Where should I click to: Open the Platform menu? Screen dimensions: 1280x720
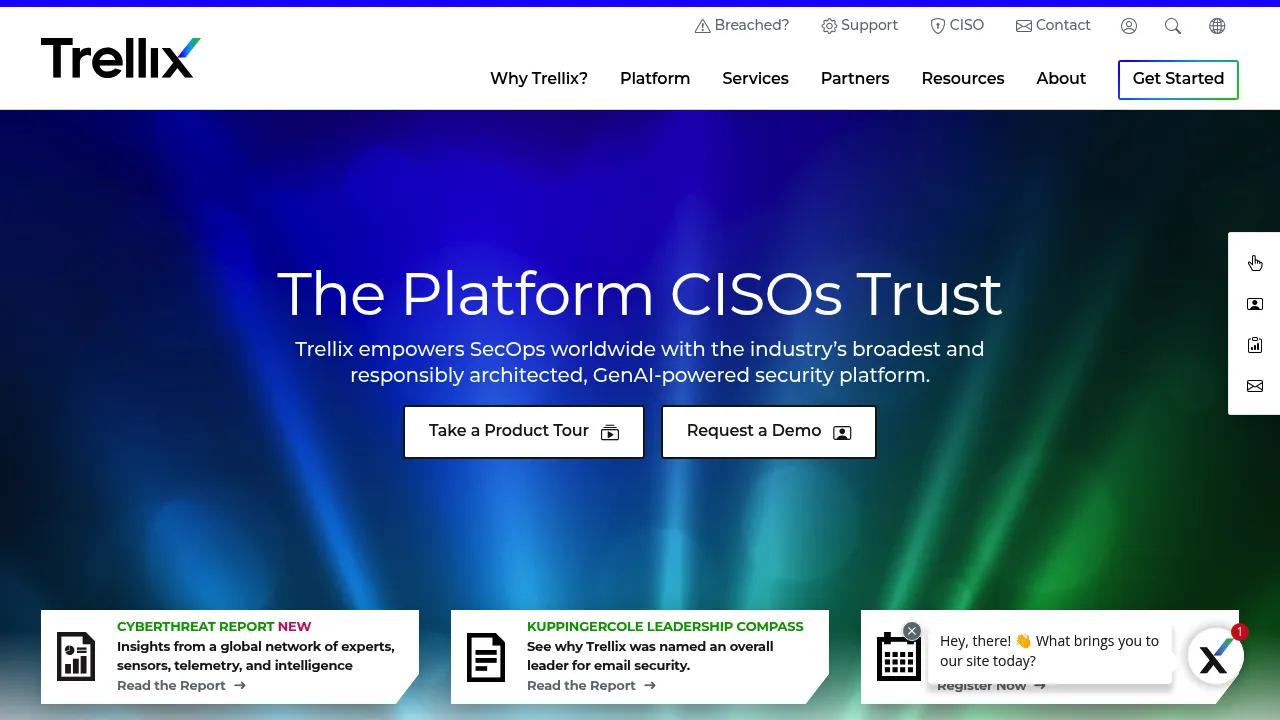(x=655, y=79)
